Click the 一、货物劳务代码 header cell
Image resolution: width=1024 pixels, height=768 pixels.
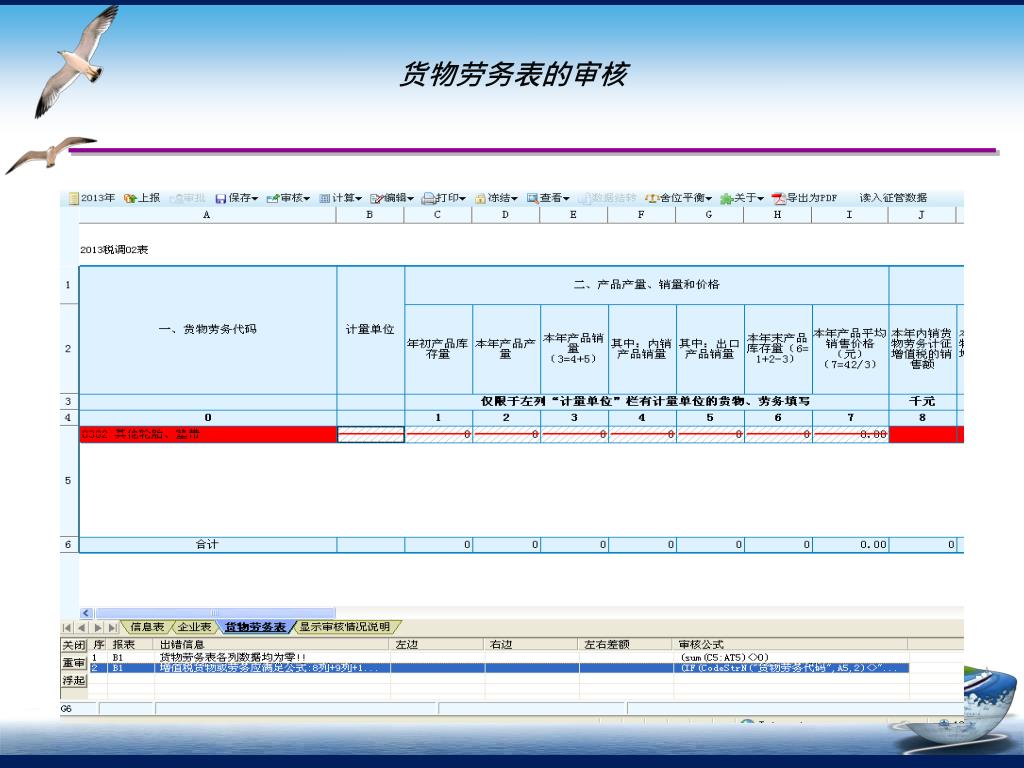(208, 330)
